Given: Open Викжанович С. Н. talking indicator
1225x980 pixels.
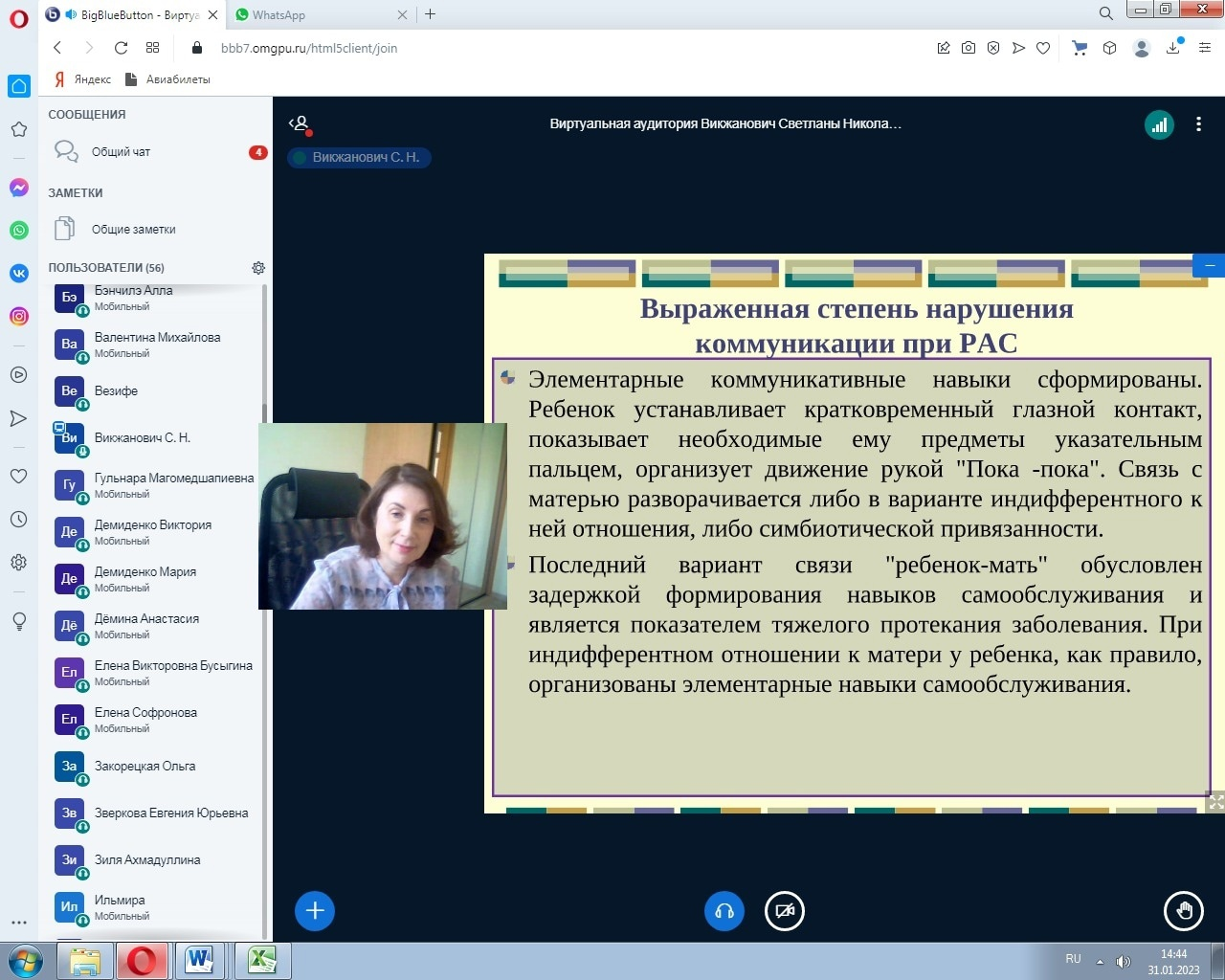Looking at the screenshot, I should point(359,157).
